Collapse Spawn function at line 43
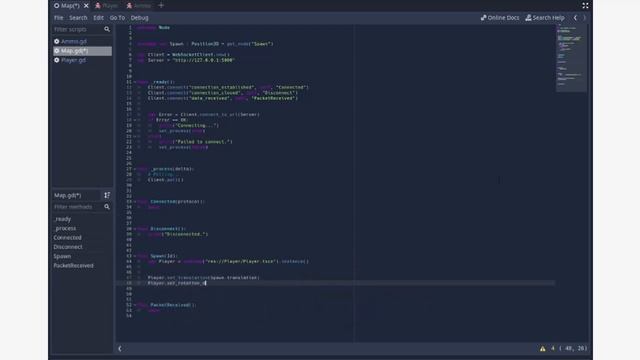 click(x=135, y=256)
